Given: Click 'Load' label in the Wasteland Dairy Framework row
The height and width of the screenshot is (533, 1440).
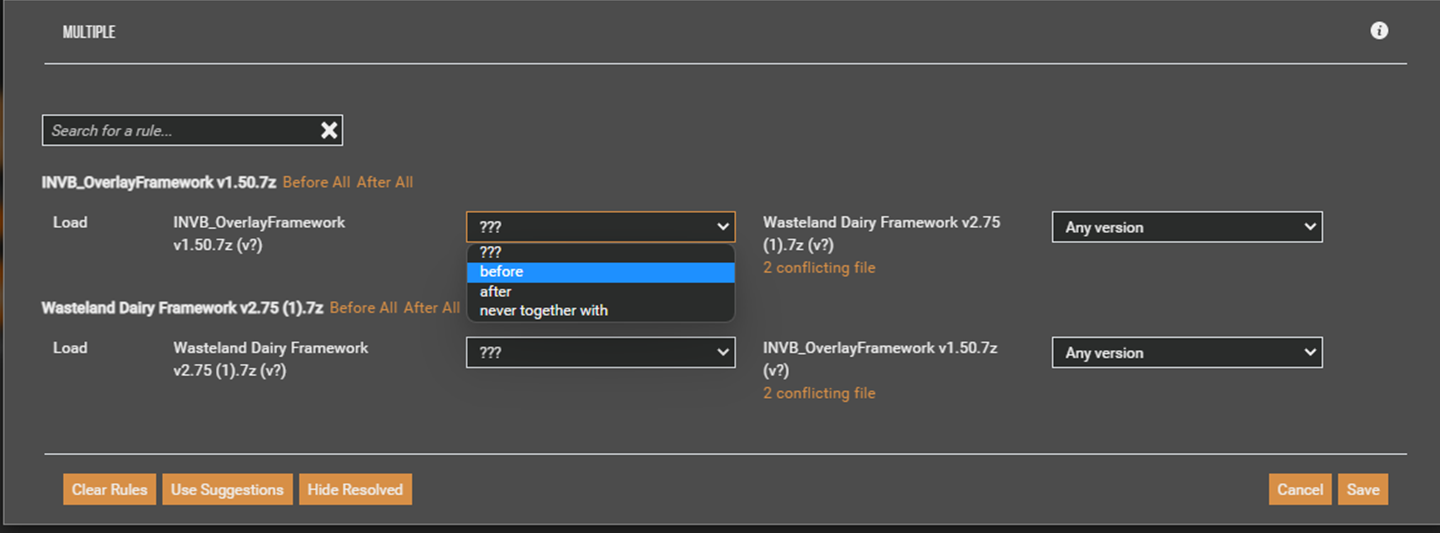Looking at the screenshot, I should [70, 348].
